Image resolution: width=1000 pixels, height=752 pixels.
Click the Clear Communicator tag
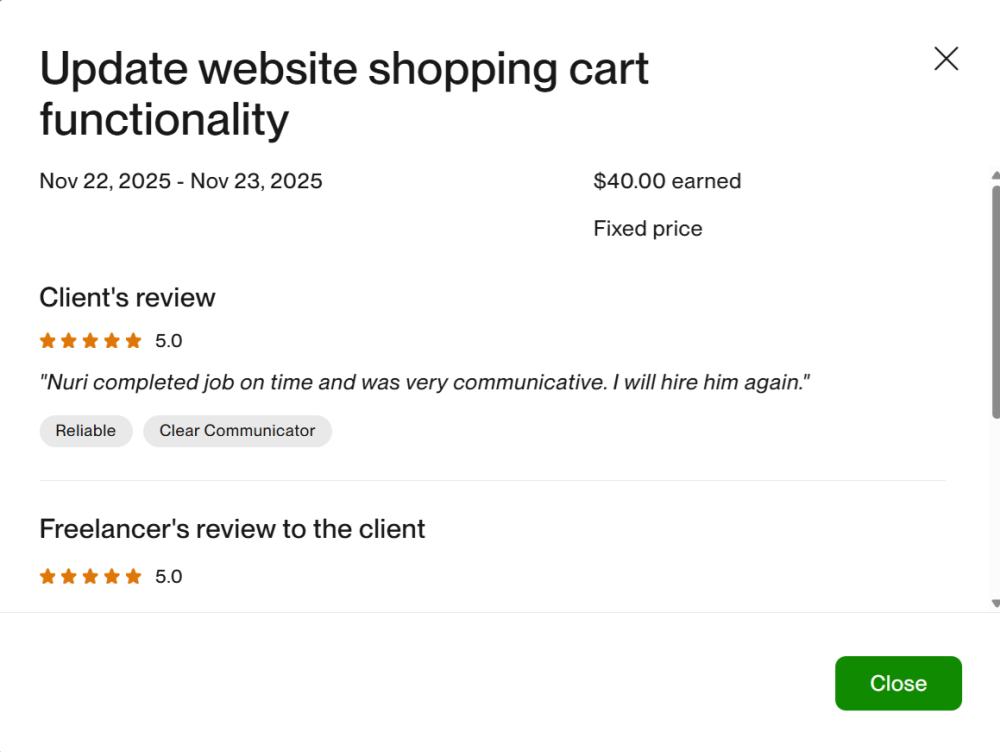237,431
